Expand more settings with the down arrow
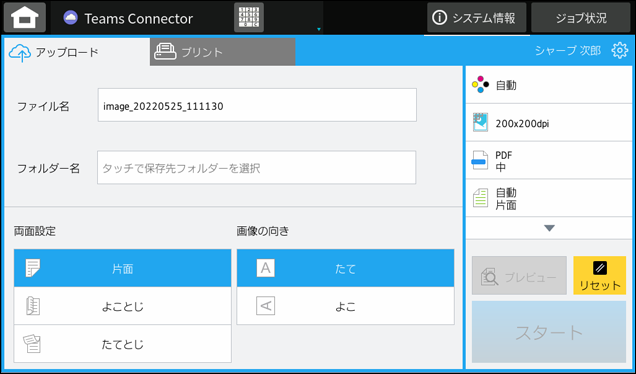636x374 pixels. (x=549, y=228)
